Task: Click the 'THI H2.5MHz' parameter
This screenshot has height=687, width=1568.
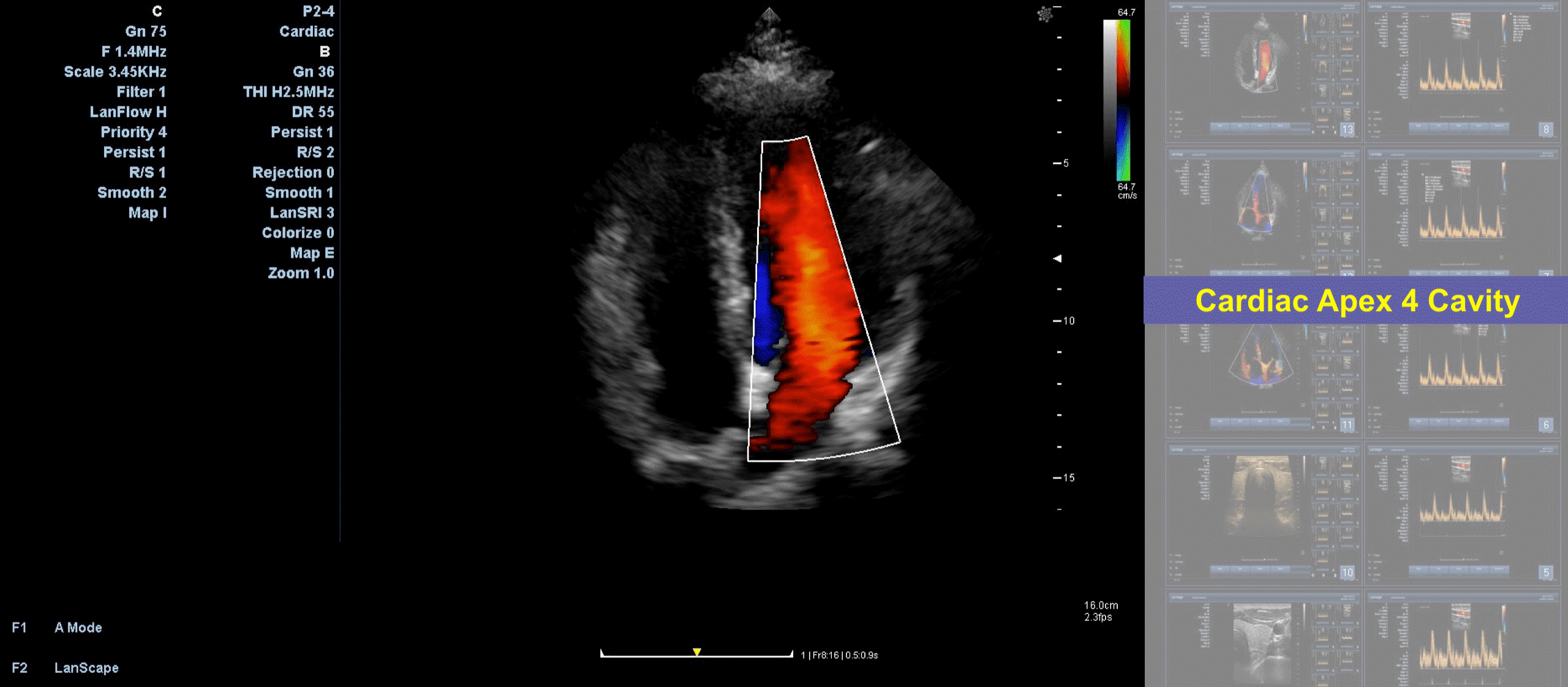Action: (x=288, y=92)
